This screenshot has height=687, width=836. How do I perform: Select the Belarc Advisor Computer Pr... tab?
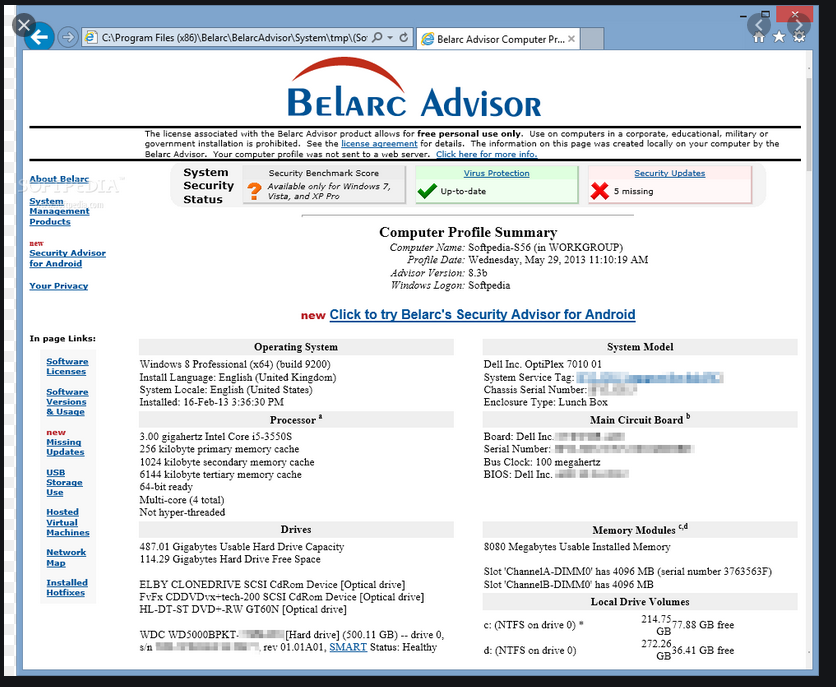point(497,39)
